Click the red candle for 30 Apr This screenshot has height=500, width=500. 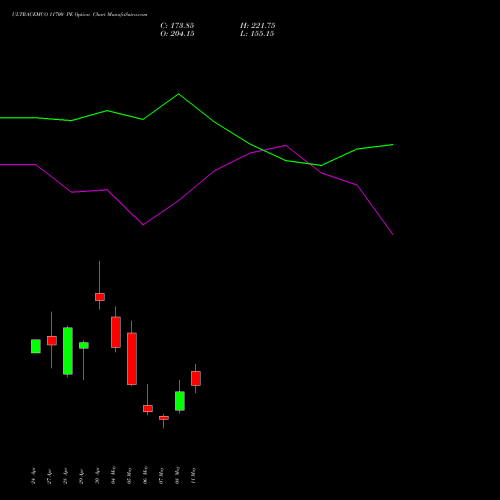(x=100, y=297)
